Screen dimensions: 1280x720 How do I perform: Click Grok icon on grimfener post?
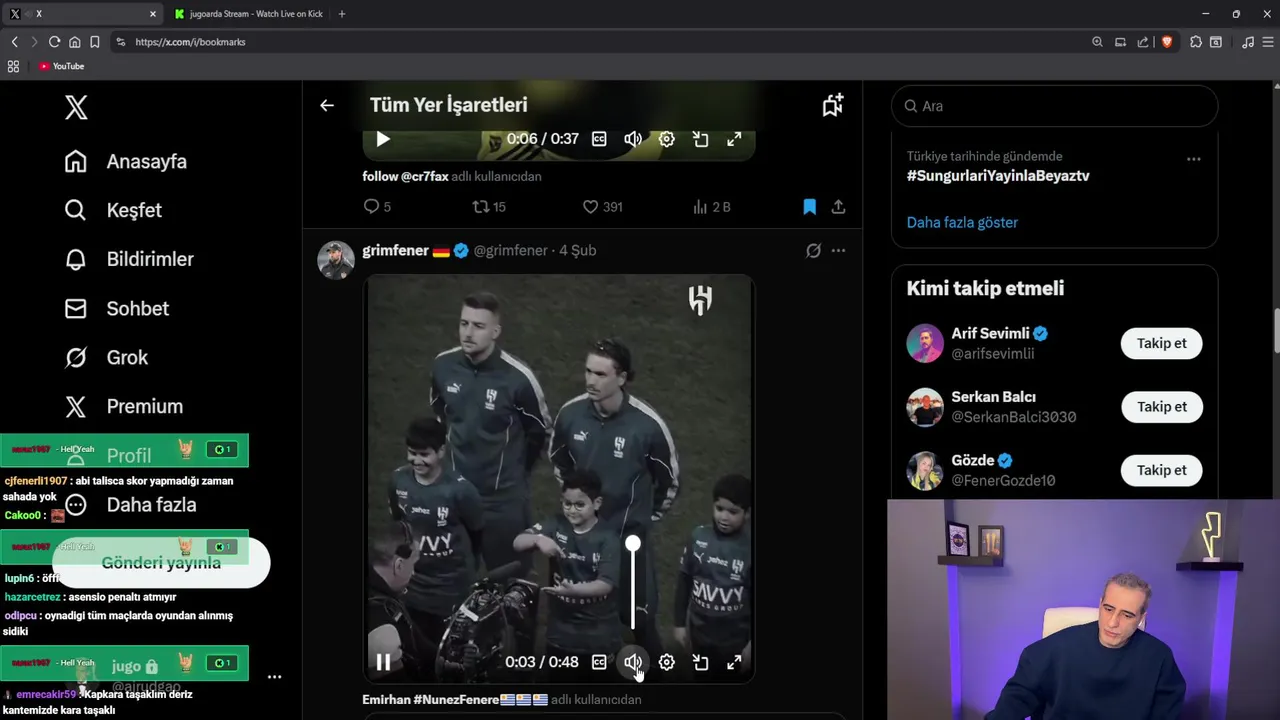pyautogui.click(x=813, y=251)
